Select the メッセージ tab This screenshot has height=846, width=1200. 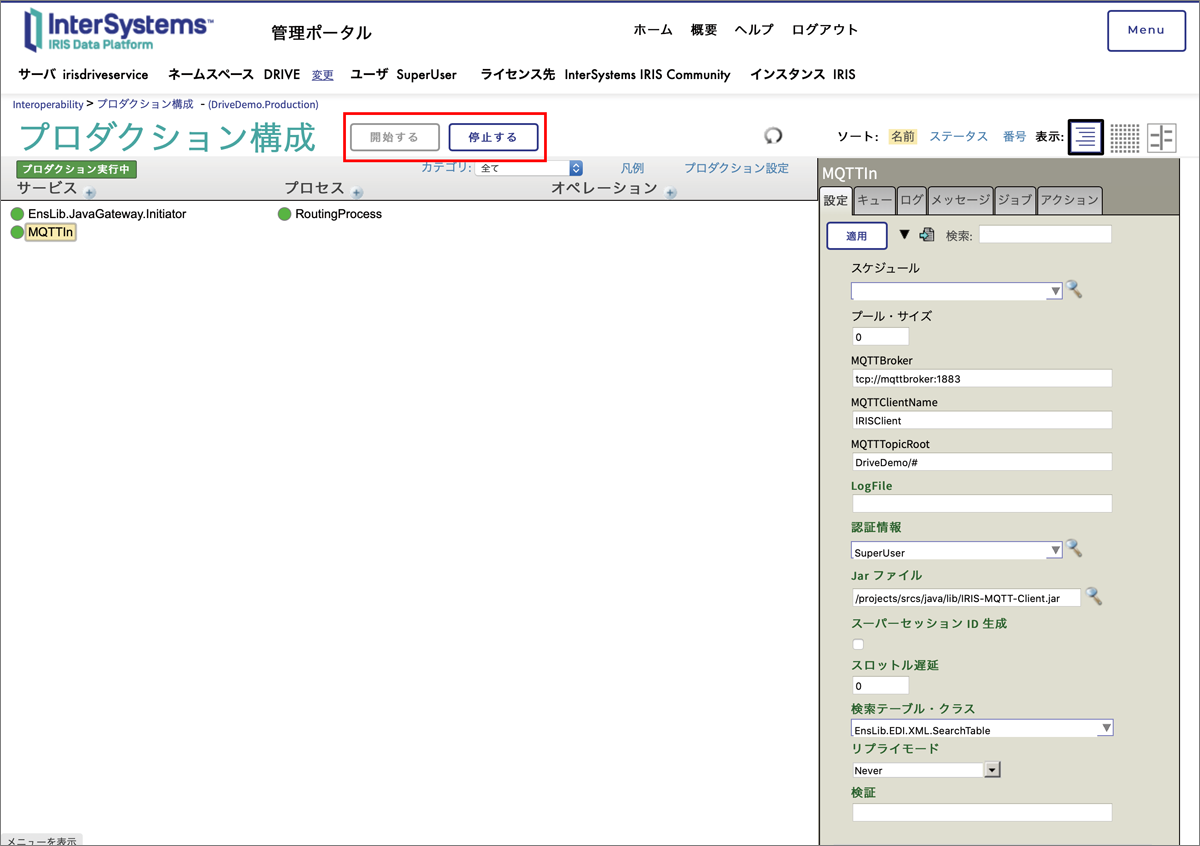961,200
